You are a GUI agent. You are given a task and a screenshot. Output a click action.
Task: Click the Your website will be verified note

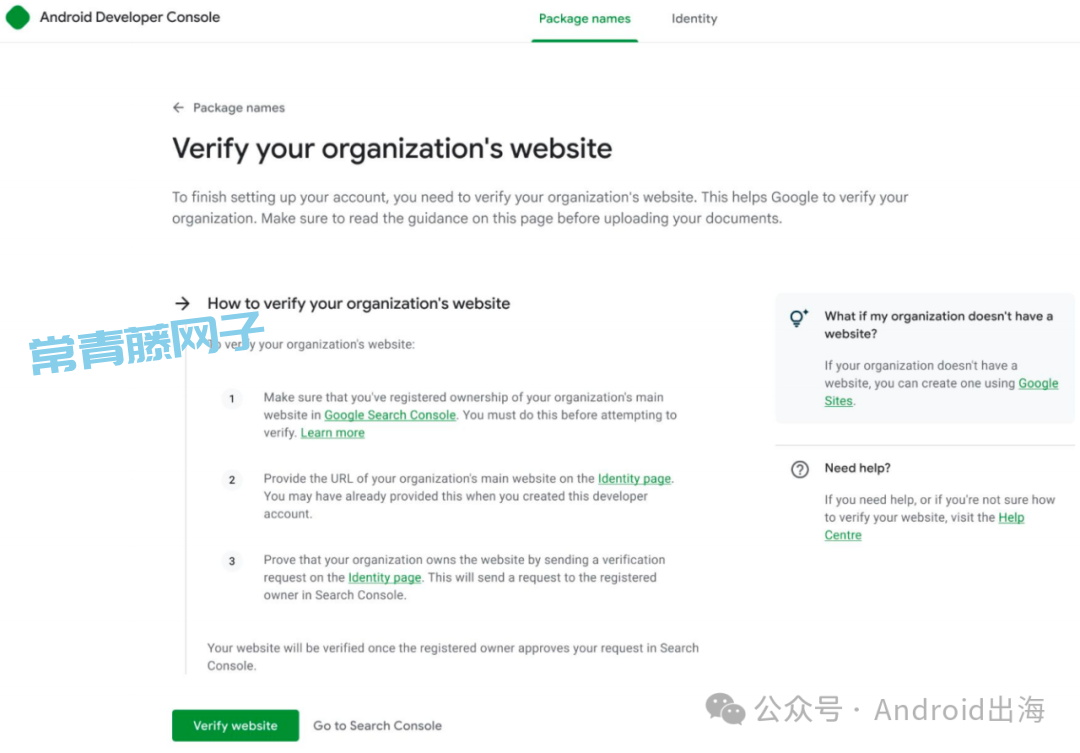453,657
